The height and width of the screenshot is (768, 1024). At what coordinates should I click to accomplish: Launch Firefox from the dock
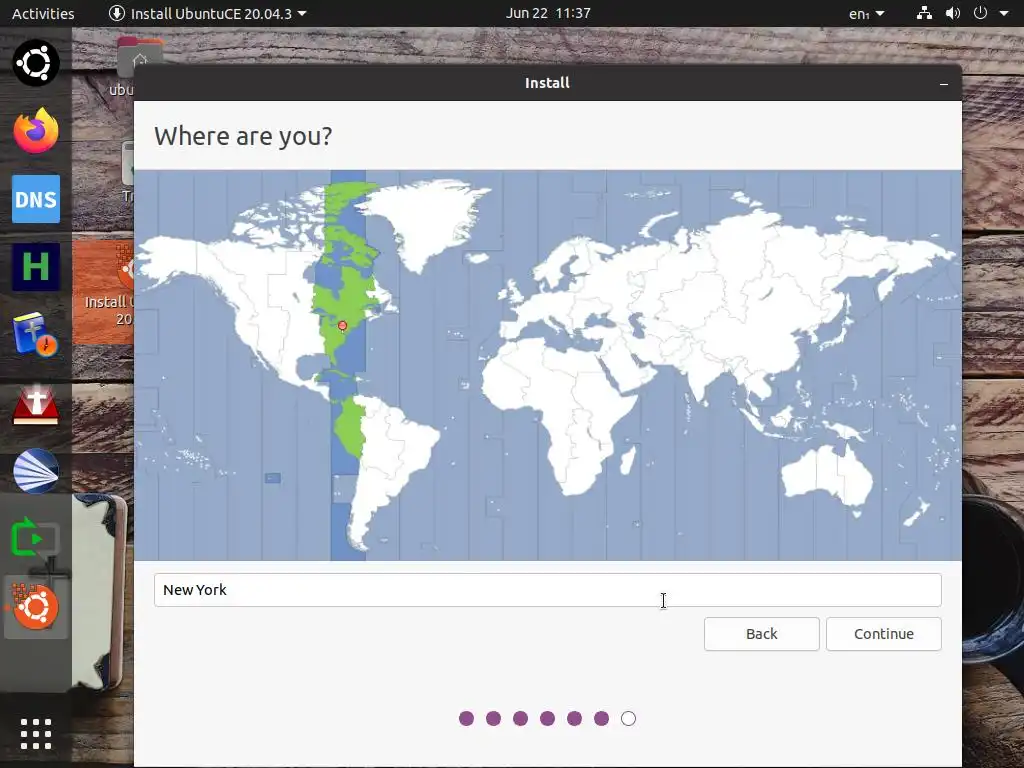(36, 131)
